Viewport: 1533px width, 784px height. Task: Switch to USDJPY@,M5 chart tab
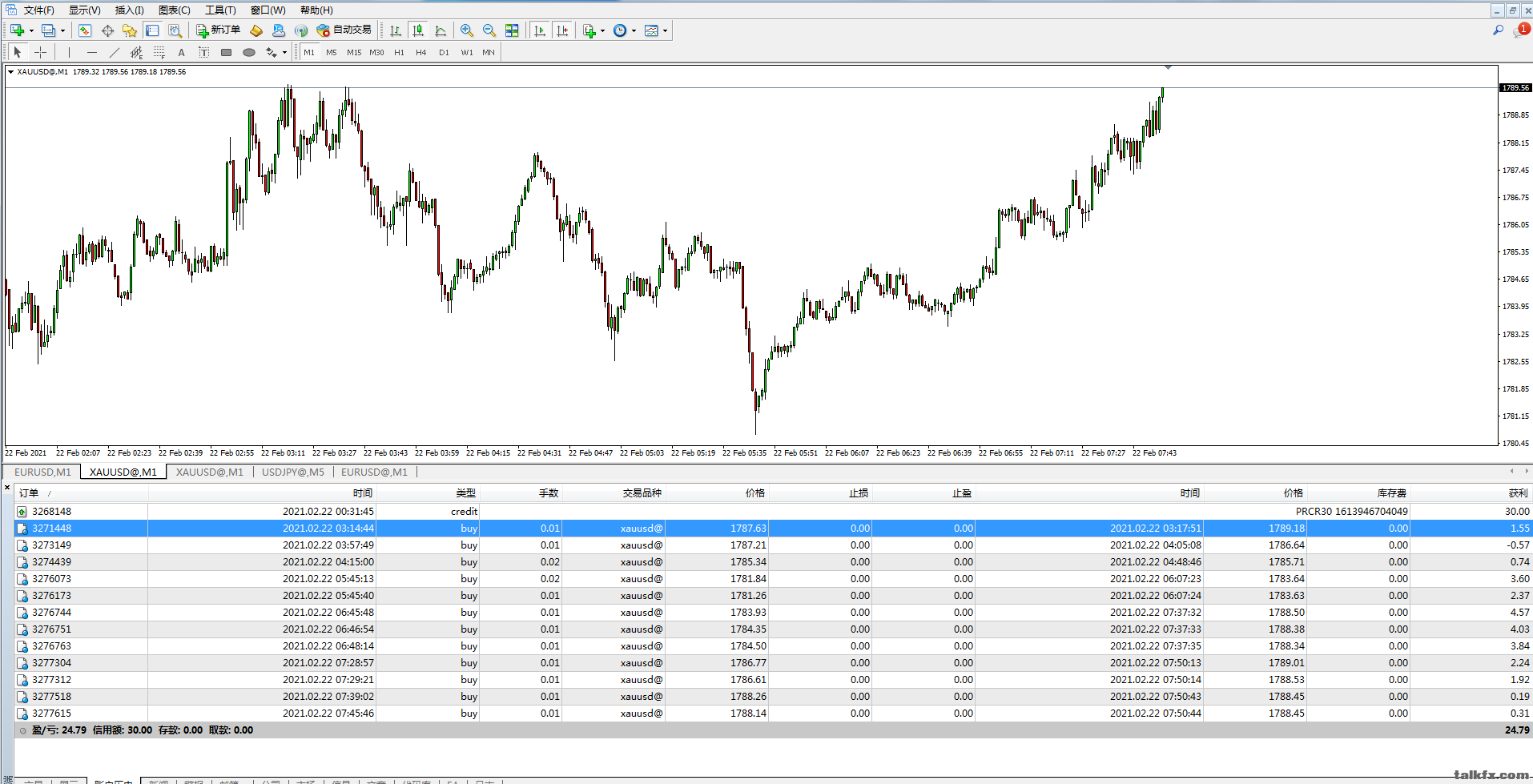tap(293, 472)
